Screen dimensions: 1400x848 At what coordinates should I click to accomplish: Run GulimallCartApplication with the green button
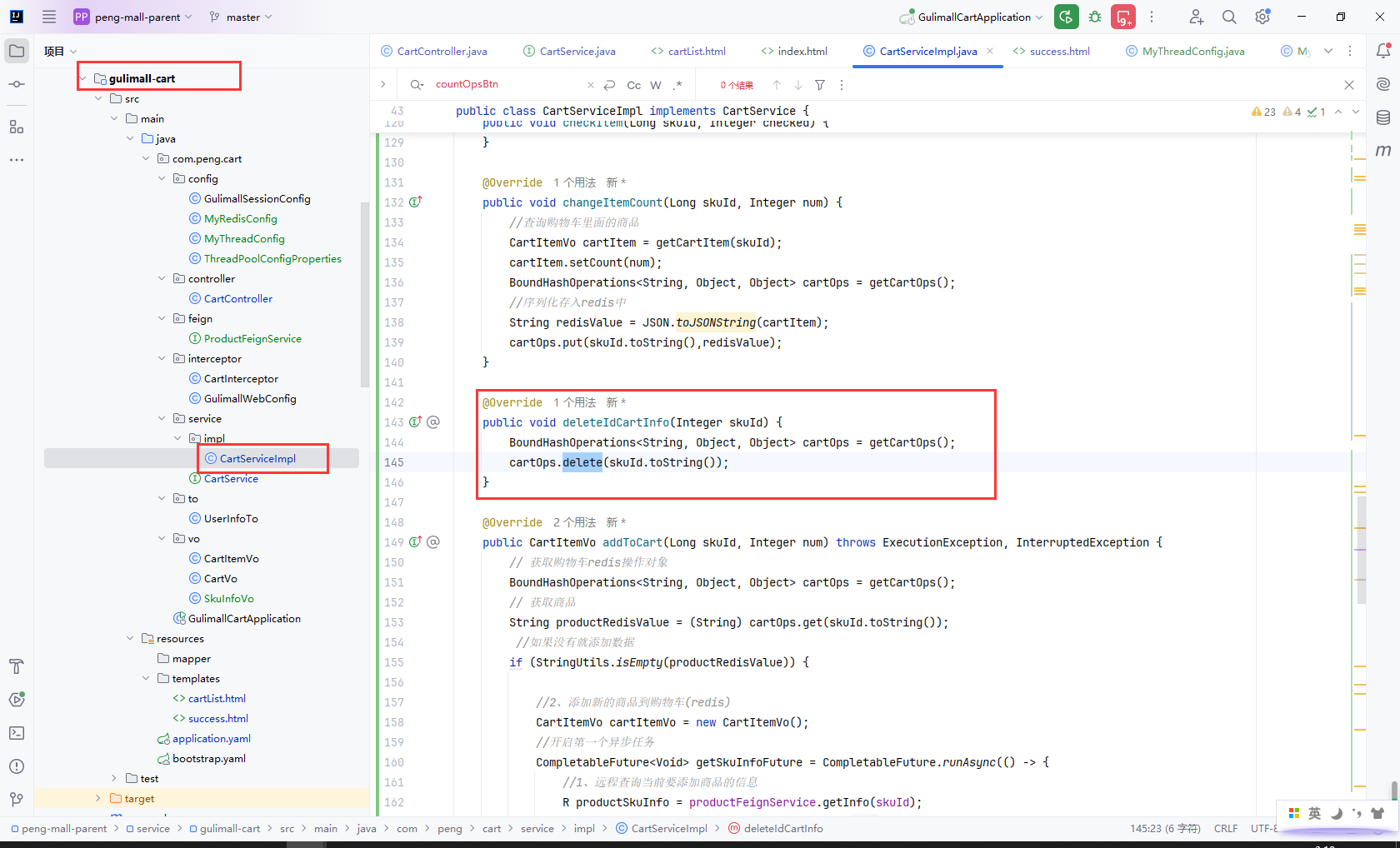click(1066, 17)
